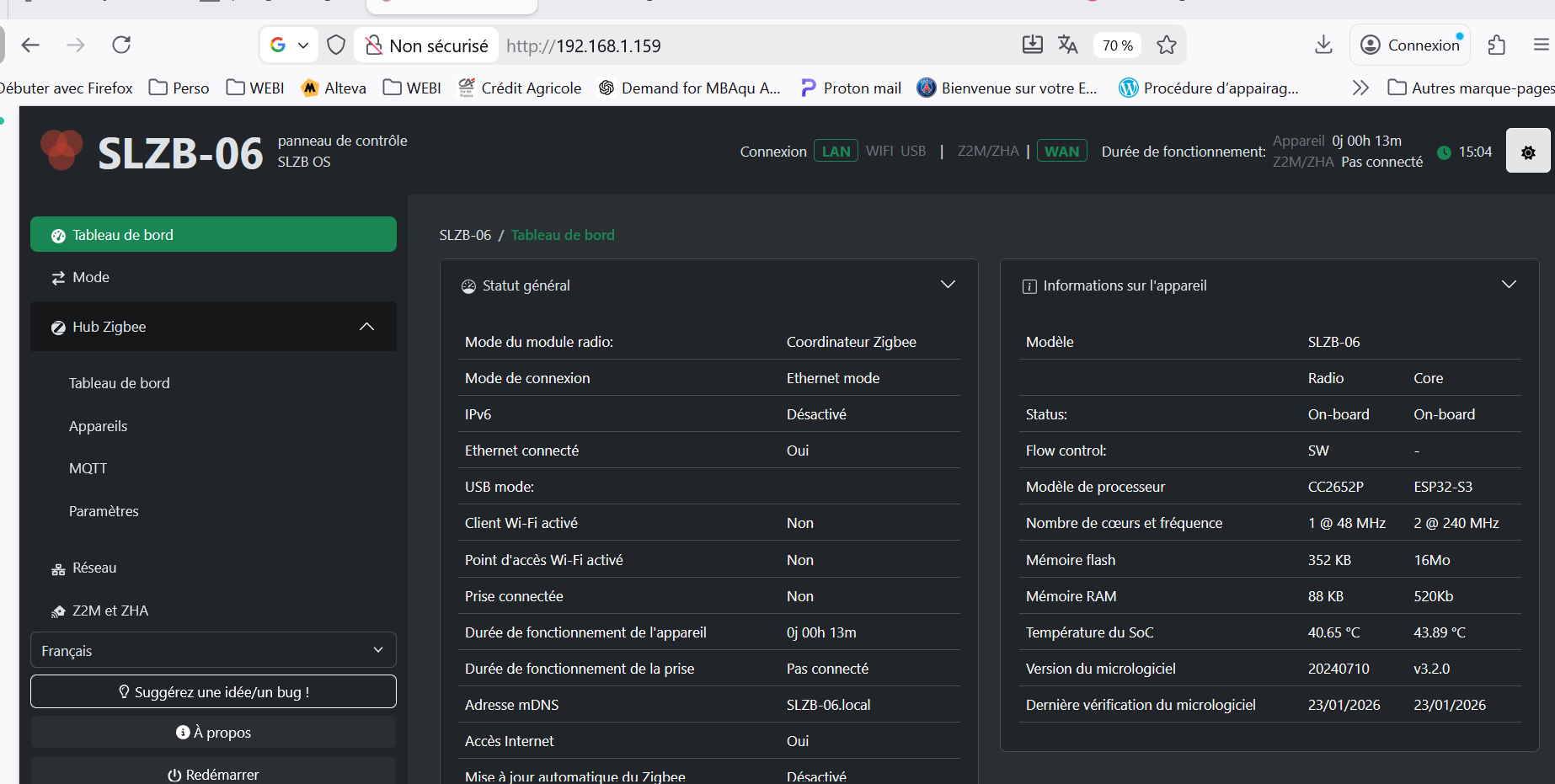This screenshot has height=784, width=1555.
Task: Reload the page with refresh icon
Action: click(x=121, y=45)
